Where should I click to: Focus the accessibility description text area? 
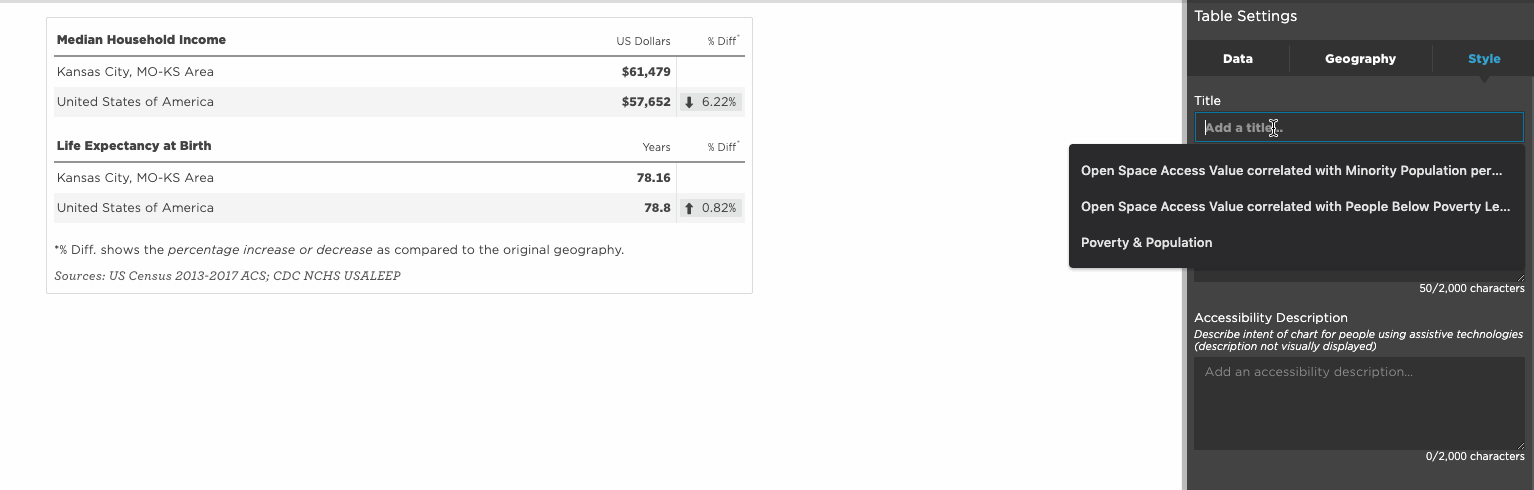click(x=1359, y=403)
